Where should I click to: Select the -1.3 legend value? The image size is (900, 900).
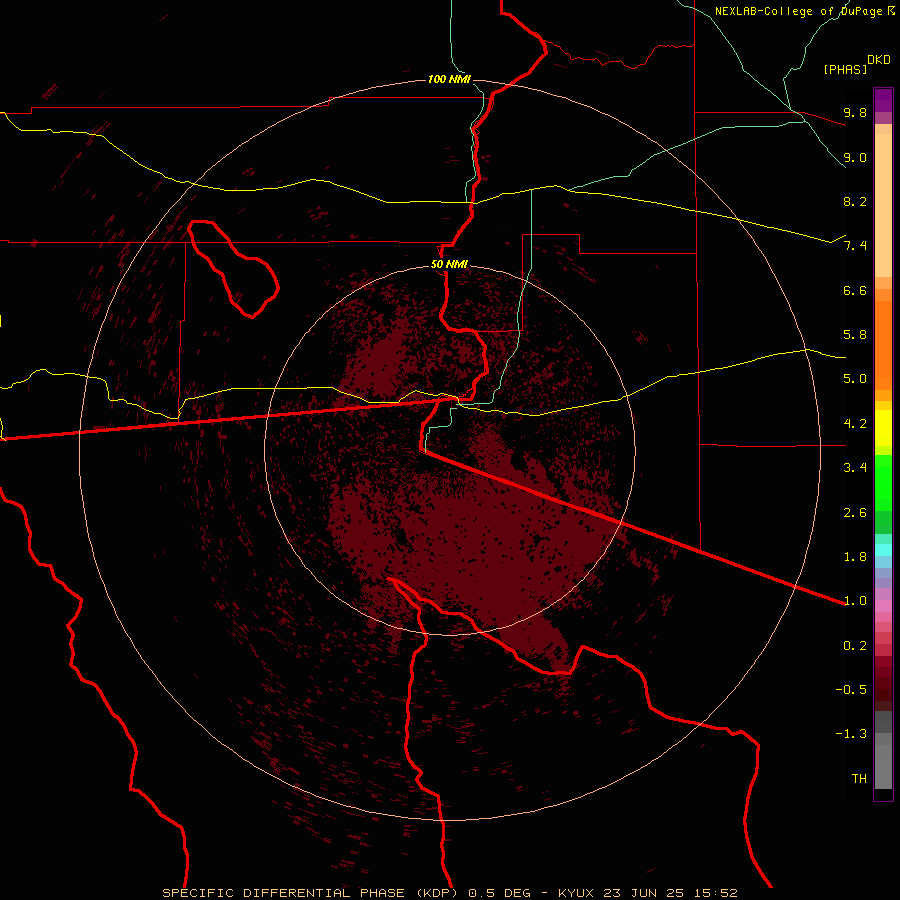[851, 734]
